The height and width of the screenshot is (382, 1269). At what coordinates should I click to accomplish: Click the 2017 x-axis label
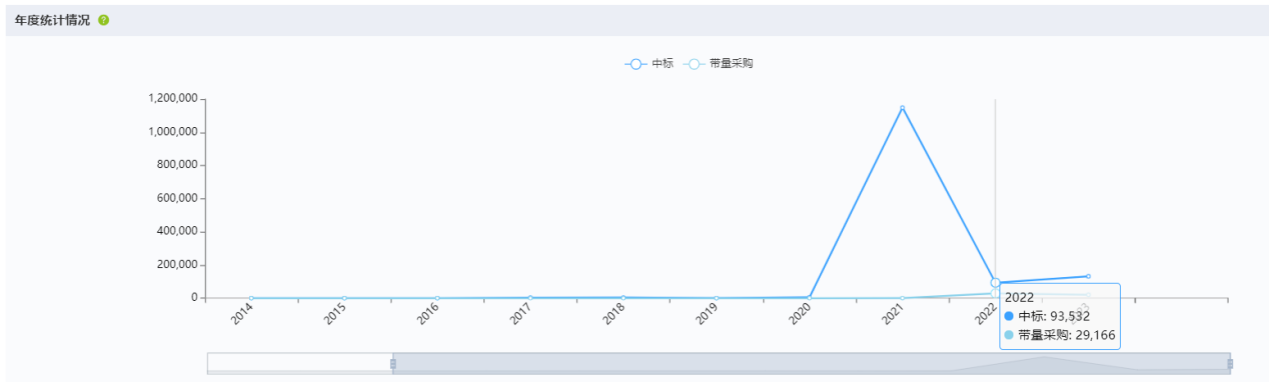(521, 315)
